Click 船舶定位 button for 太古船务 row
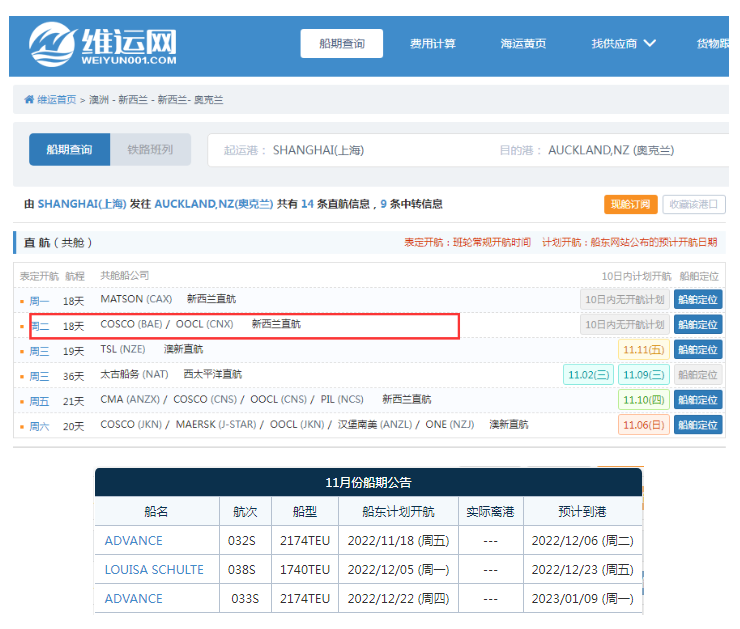The height and width of the screenshot is (629, 740). [x=698, y=375]
